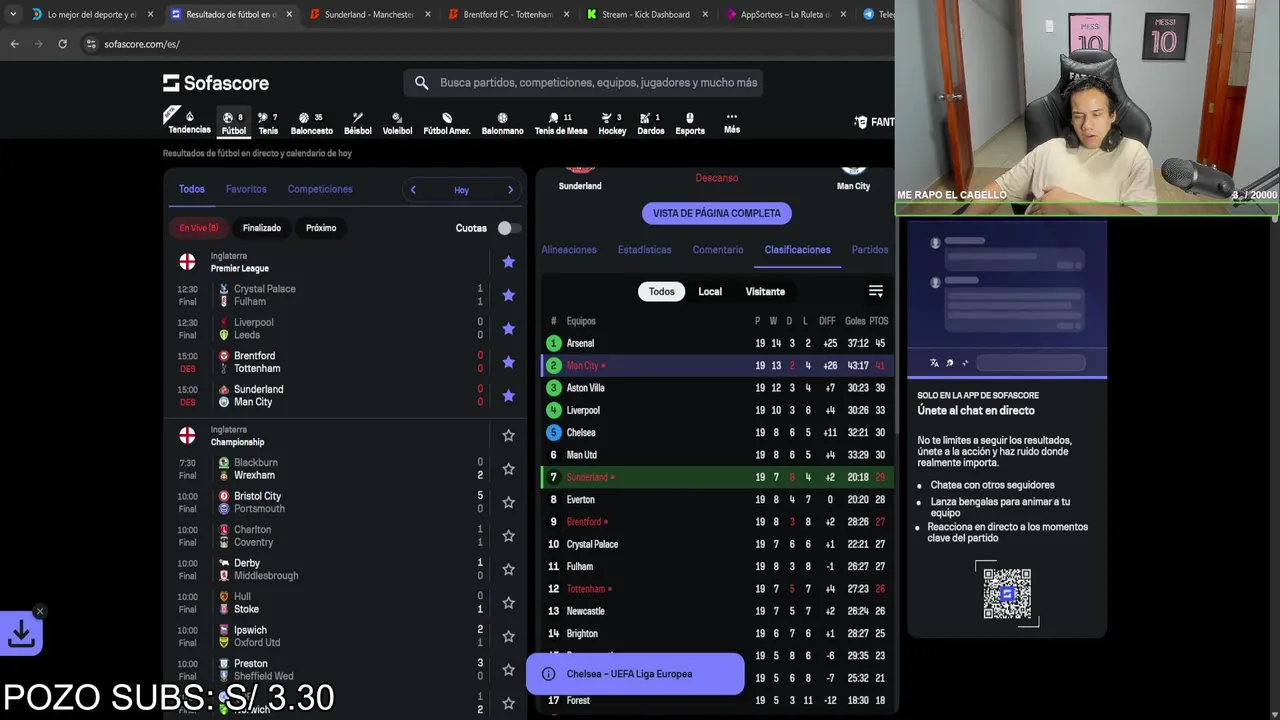
Task: Open the Derby vs Middlesbrough match
Action: point(345,569)
